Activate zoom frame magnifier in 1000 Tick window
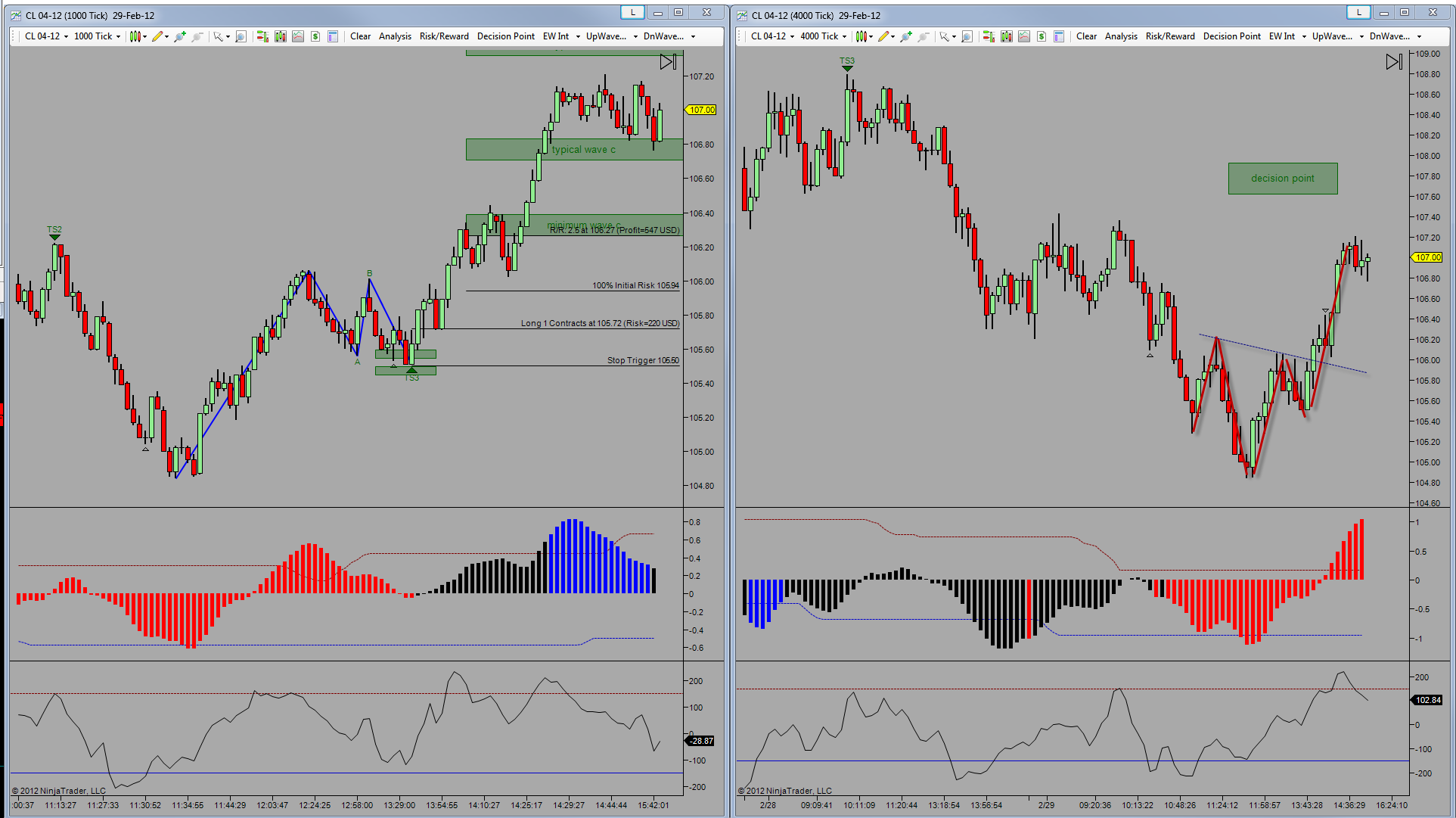Screen dimensions: 1456x818 point(241,36)
